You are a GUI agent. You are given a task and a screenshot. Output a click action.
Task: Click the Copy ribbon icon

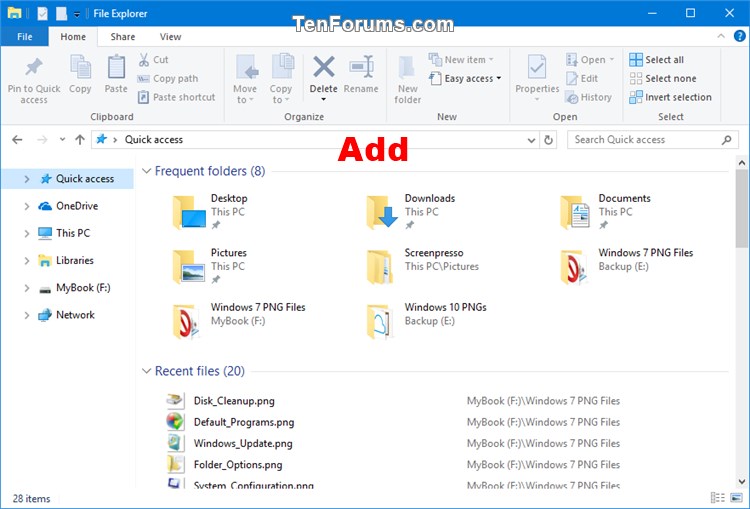click(80, 67)
